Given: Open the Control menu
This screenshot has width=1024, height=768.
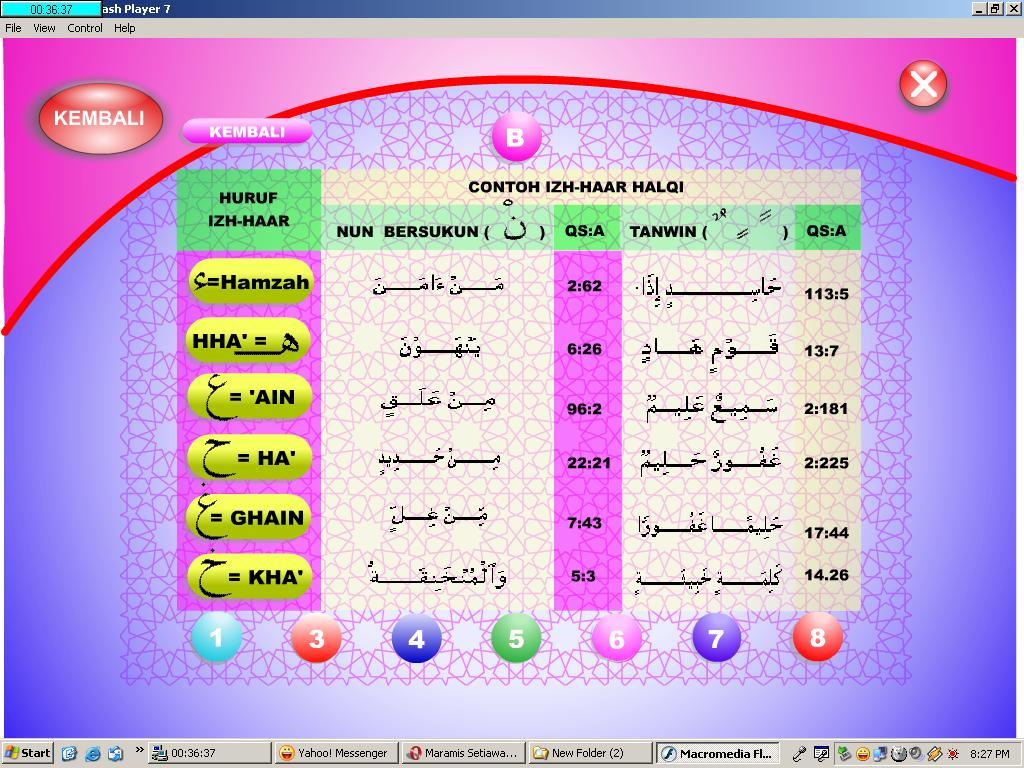Looking at the screenshot, I should (x=85, y=28).
